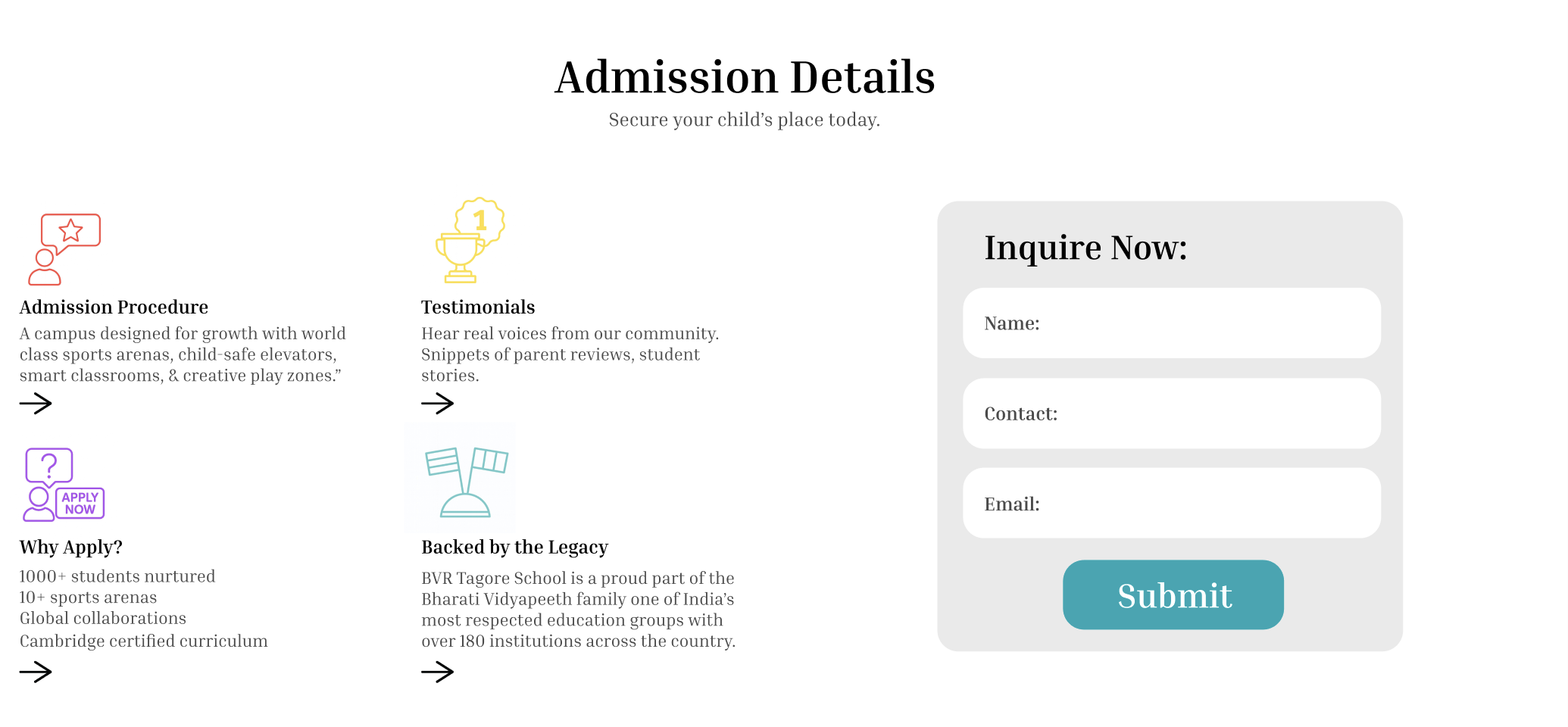The height and width of the screenshot is (727, 1568).
Task: Click the 'Secure your child's place today' subtitle
Action: [x=744, y=120]
